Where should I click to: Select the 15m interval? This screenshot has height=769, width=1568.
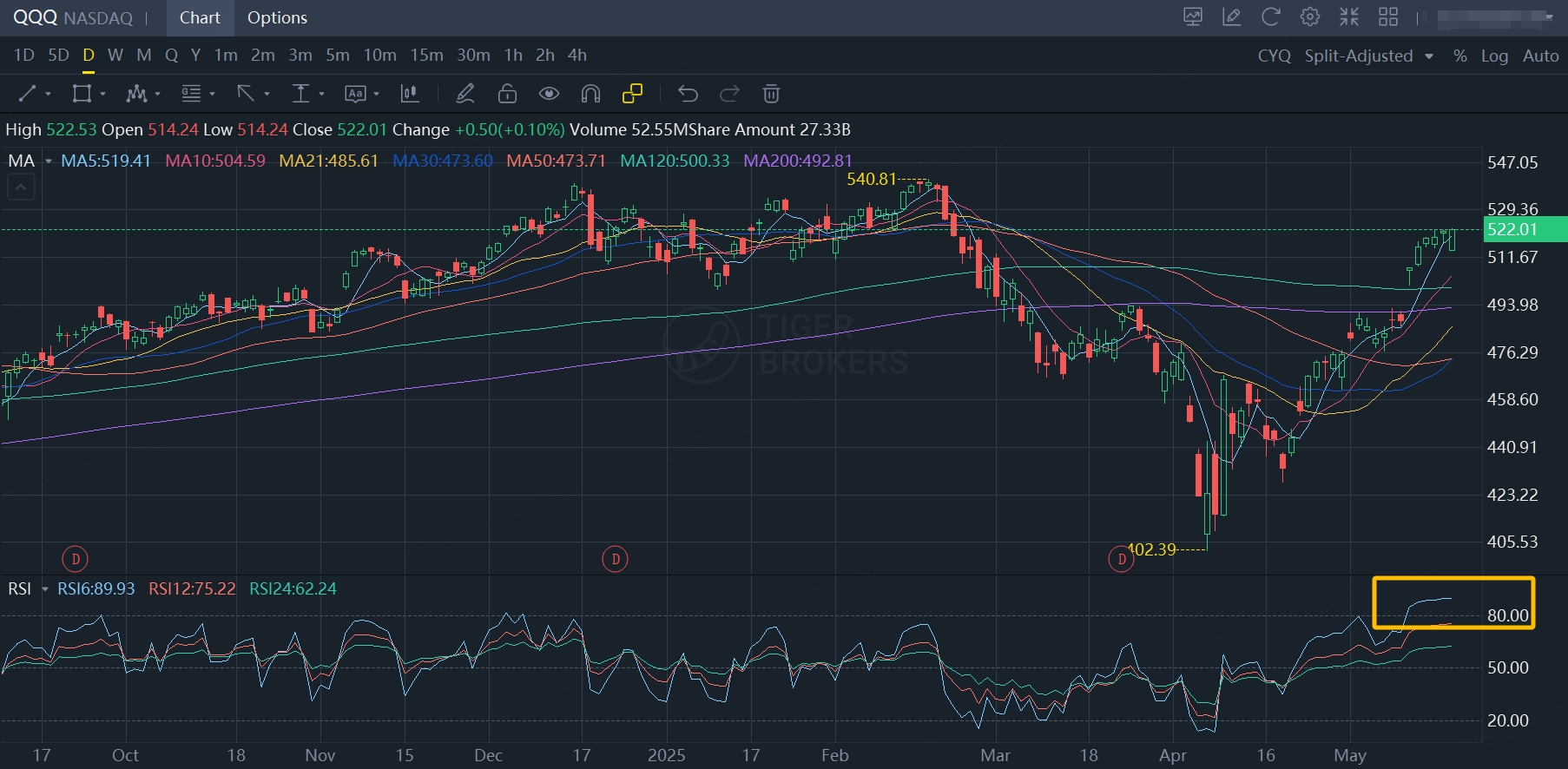[426, 55]
